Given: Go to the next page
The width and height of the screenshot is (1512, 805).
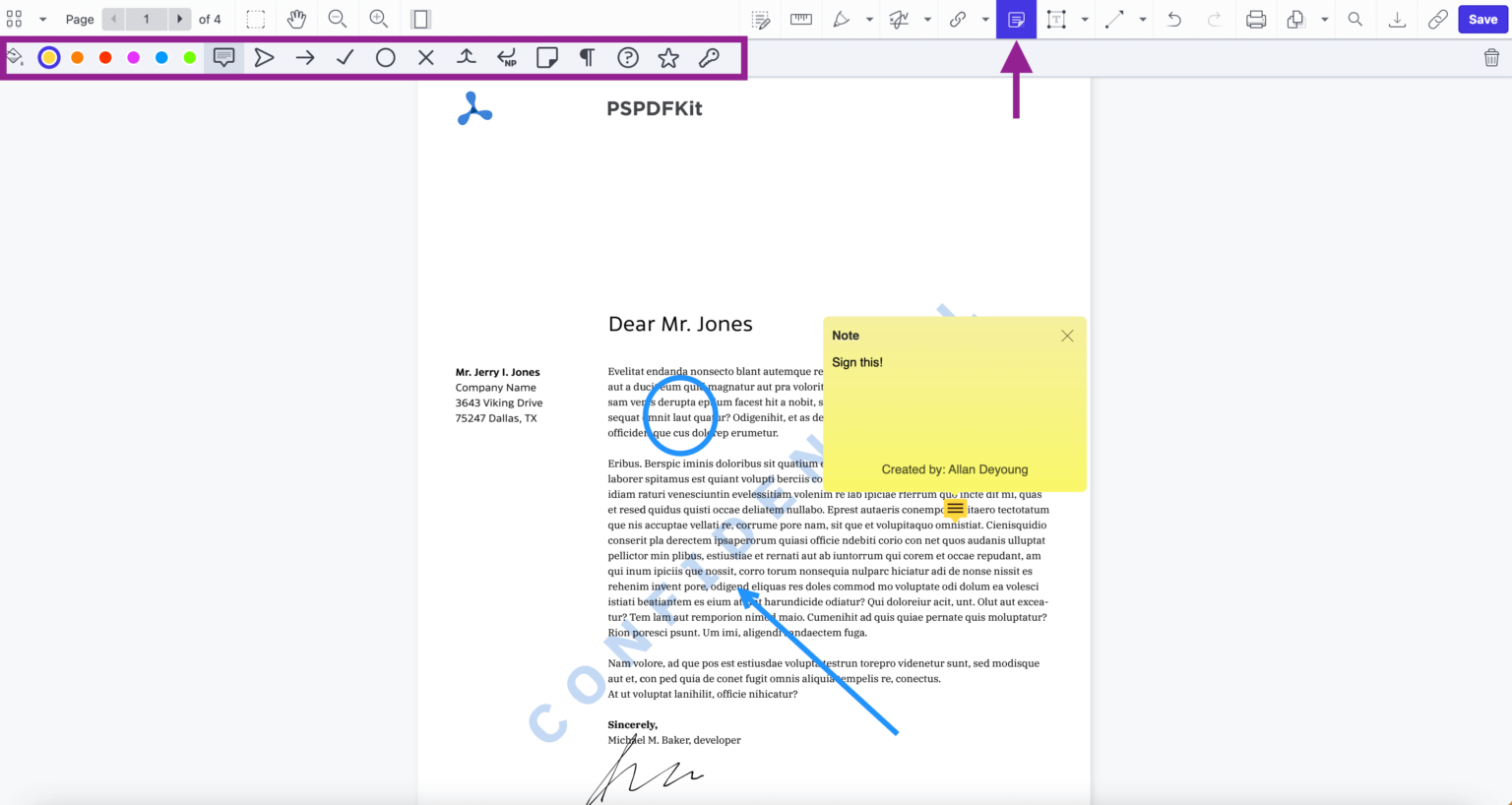Looking at the screenshot, I should point(180,19).
